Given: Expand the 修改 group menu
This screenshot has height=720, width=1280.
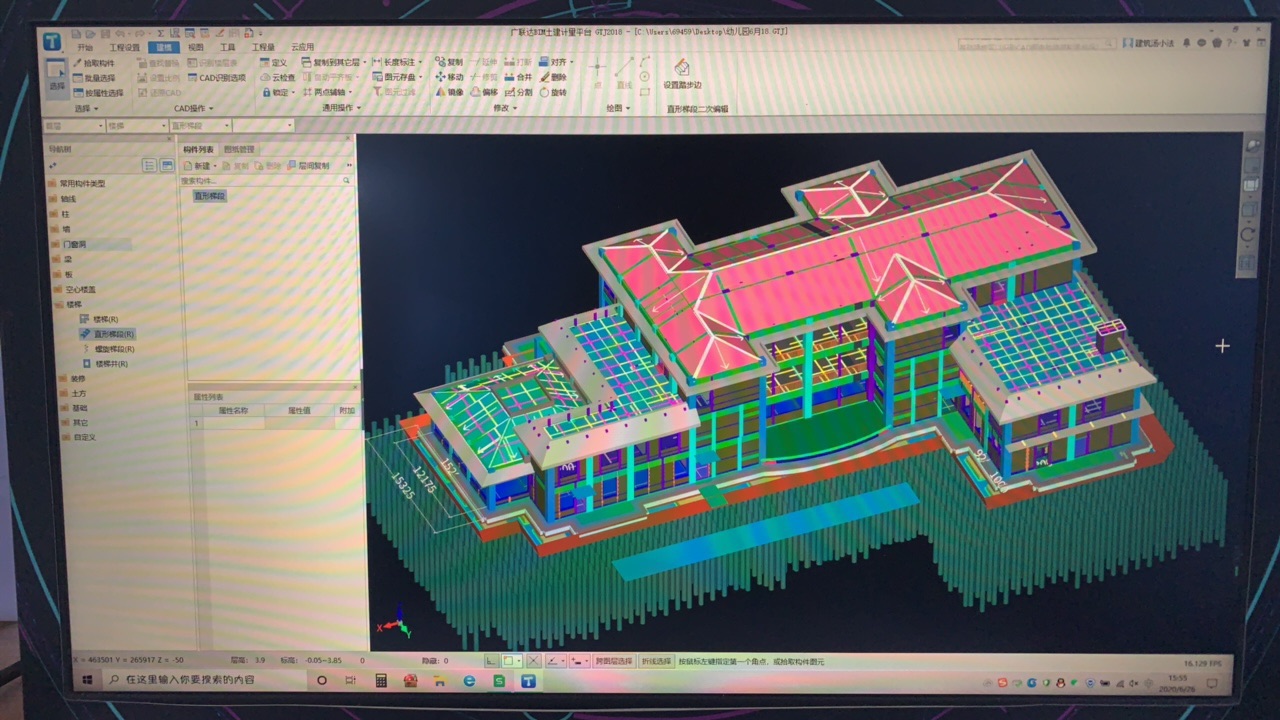Looking at the screenshot, I should [x=503, y=107].
